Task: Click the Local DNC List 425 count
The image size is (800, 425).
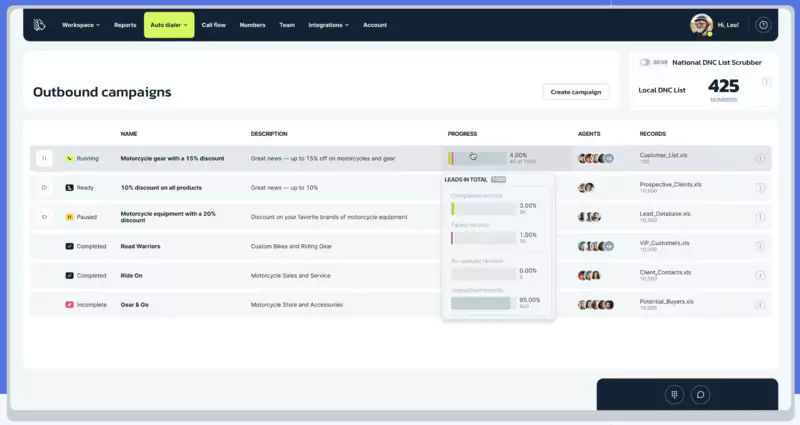Action: [723, 86]
